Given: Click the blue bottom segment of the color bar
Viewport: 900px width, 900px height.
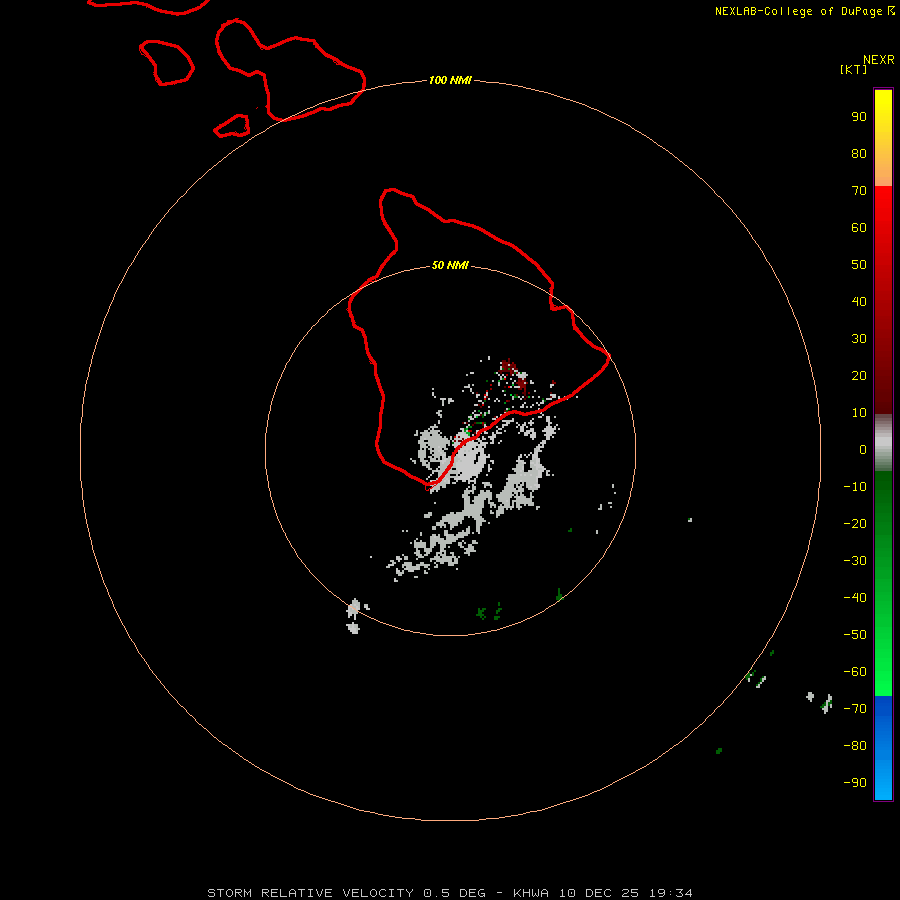Looking at the screenshot, I should (x=883, y=748).
